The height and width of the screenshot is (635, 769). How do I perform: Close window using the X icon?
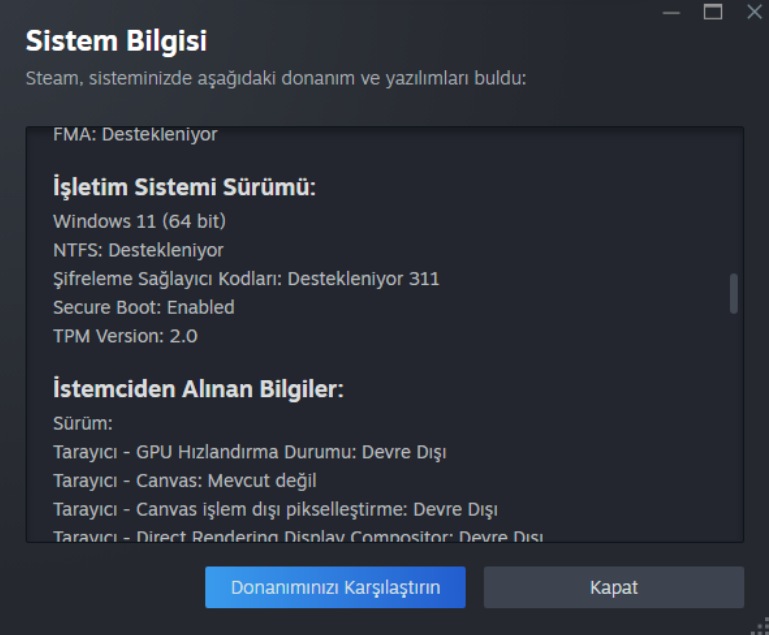point(754,12)
